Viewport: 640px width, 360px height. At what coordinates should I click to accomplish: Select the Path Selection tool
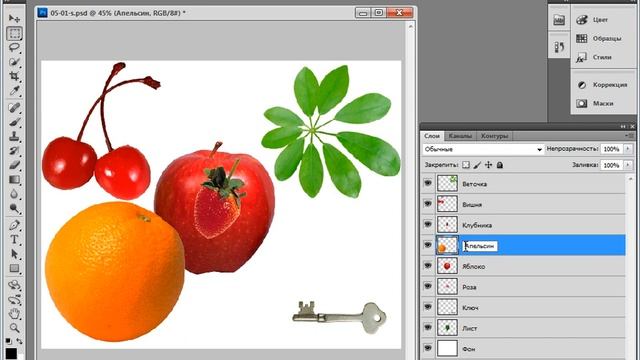(14, 254)
